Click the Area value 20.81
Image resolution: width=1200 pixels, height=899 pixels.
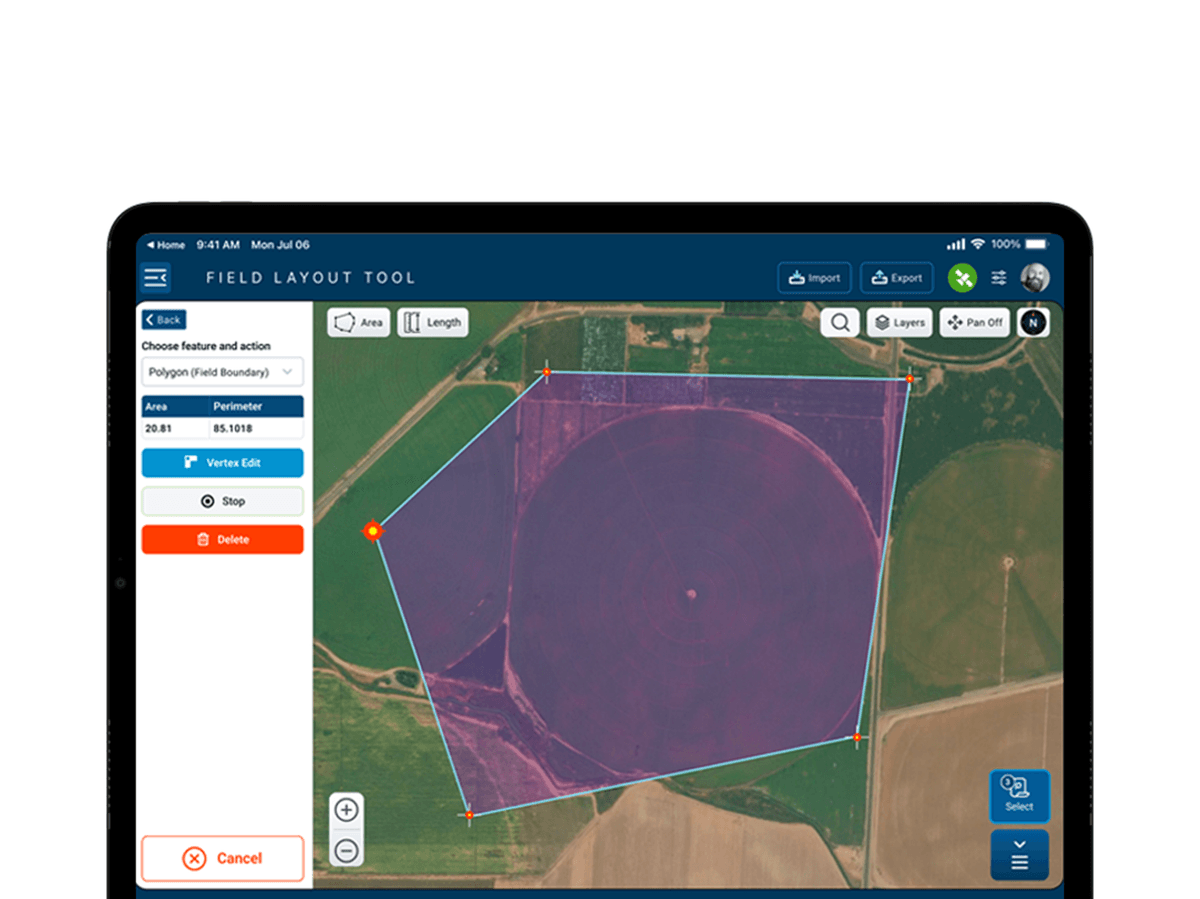click(x=158, y=428)
